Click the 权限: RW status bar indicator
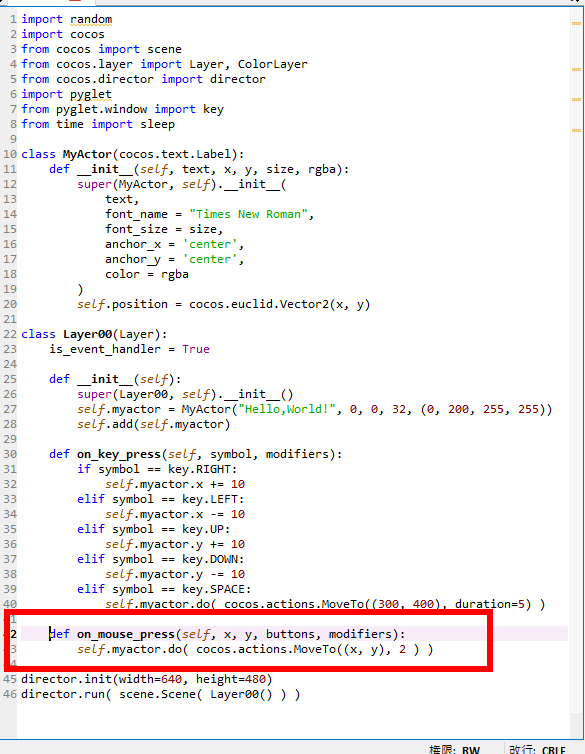585x754 pixels. pyautogui.click(x=454, y=749)
